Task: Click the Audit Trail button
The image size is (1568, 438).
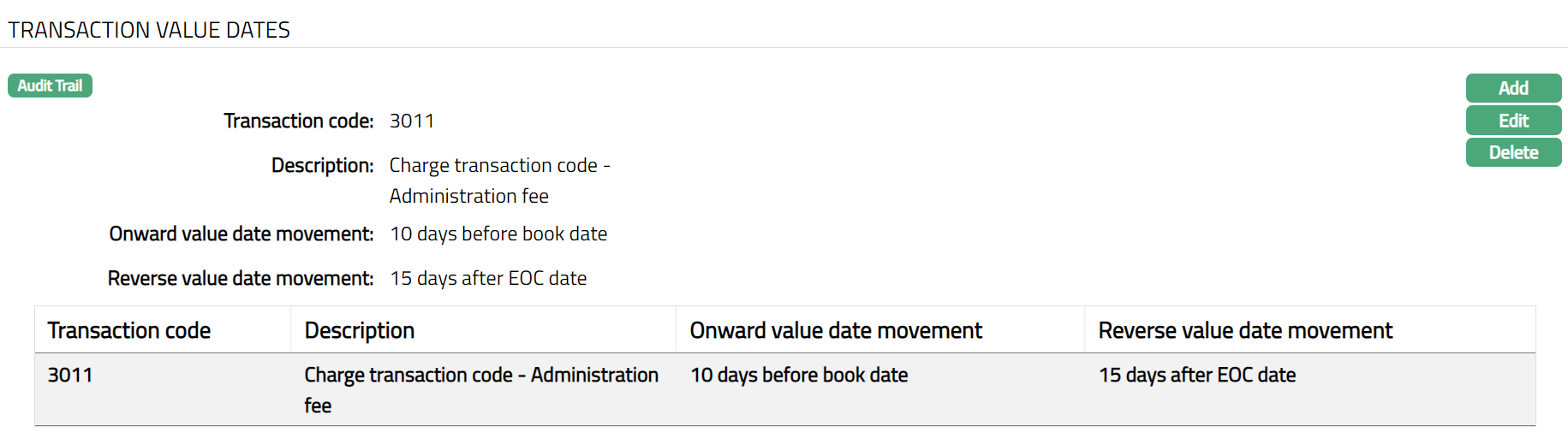Action: point(50,86)
